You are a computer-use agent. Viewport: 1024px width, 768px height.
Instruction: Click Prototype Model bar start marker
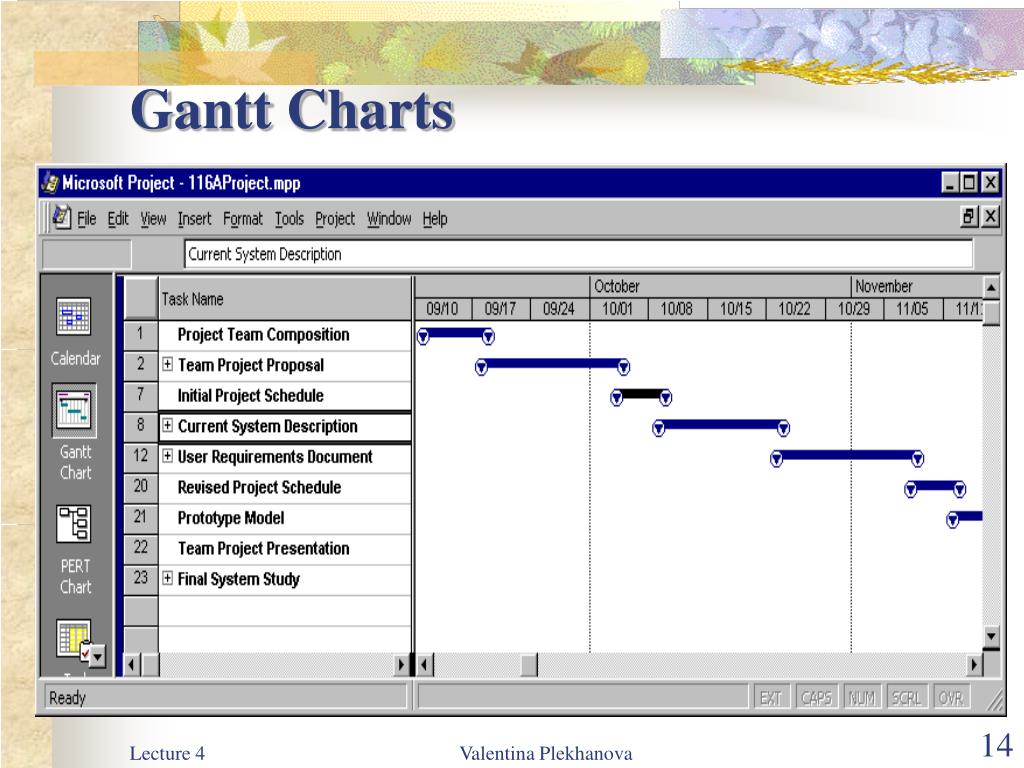[953, 520]
